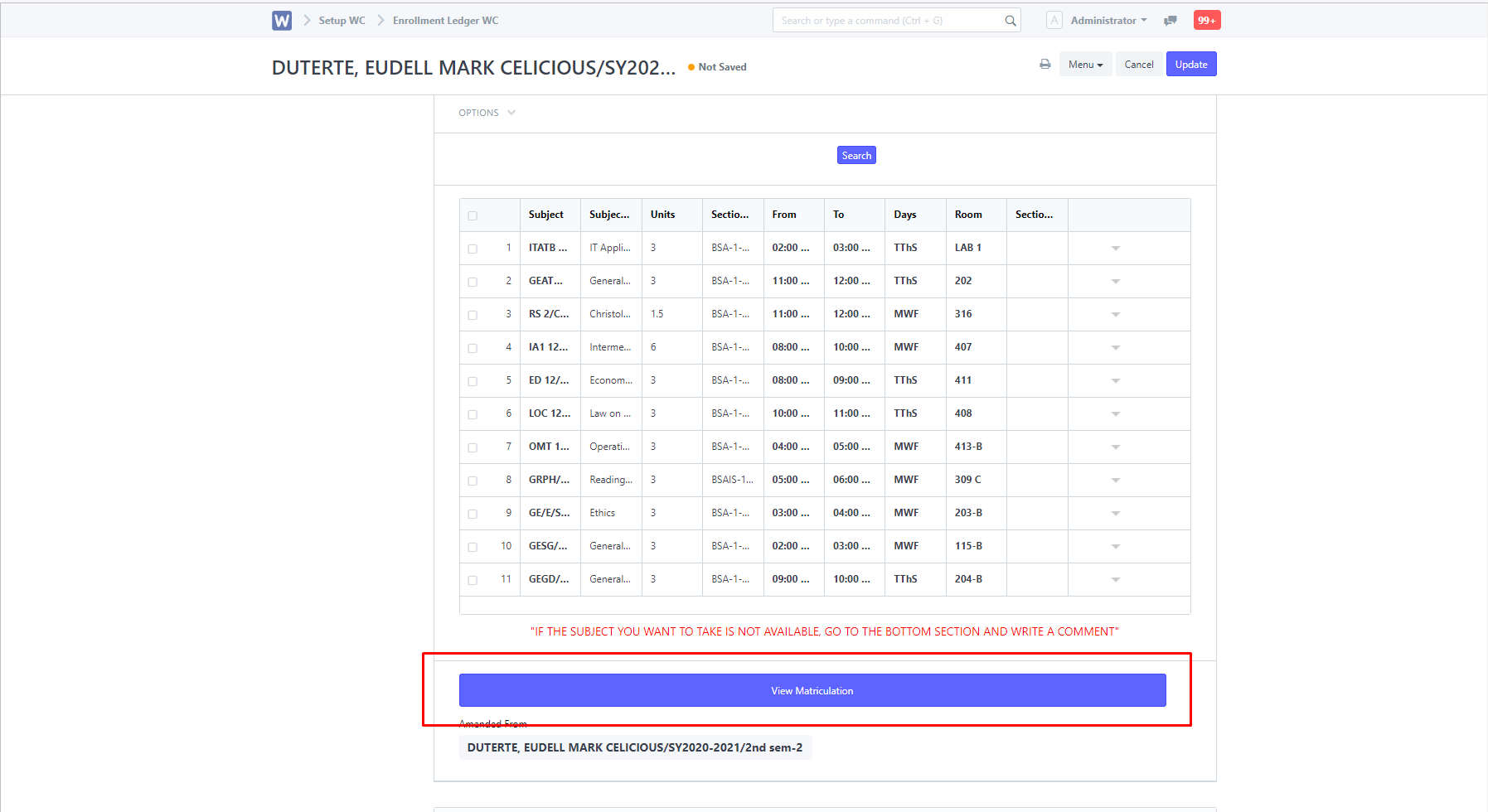Click the print icon

tap(1045, 64)
